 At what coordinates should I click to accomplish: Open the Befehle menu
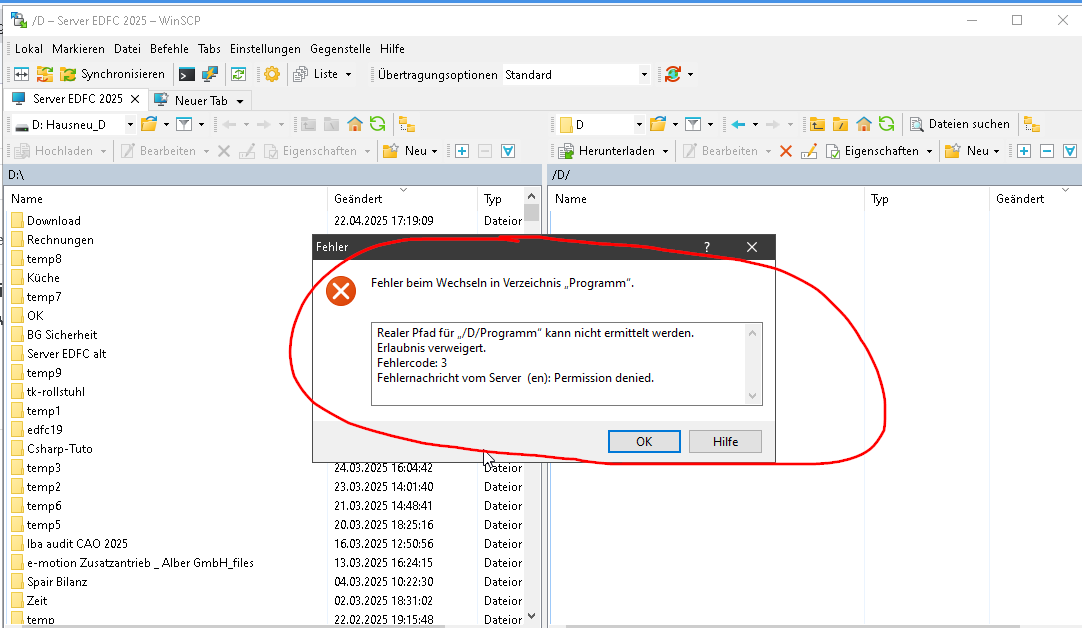[169, 48]
